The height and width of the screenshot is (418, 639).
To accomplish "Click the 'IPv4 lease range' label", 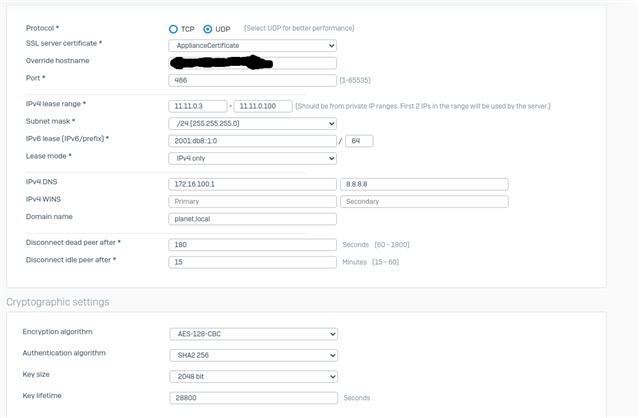I will 56,104.
